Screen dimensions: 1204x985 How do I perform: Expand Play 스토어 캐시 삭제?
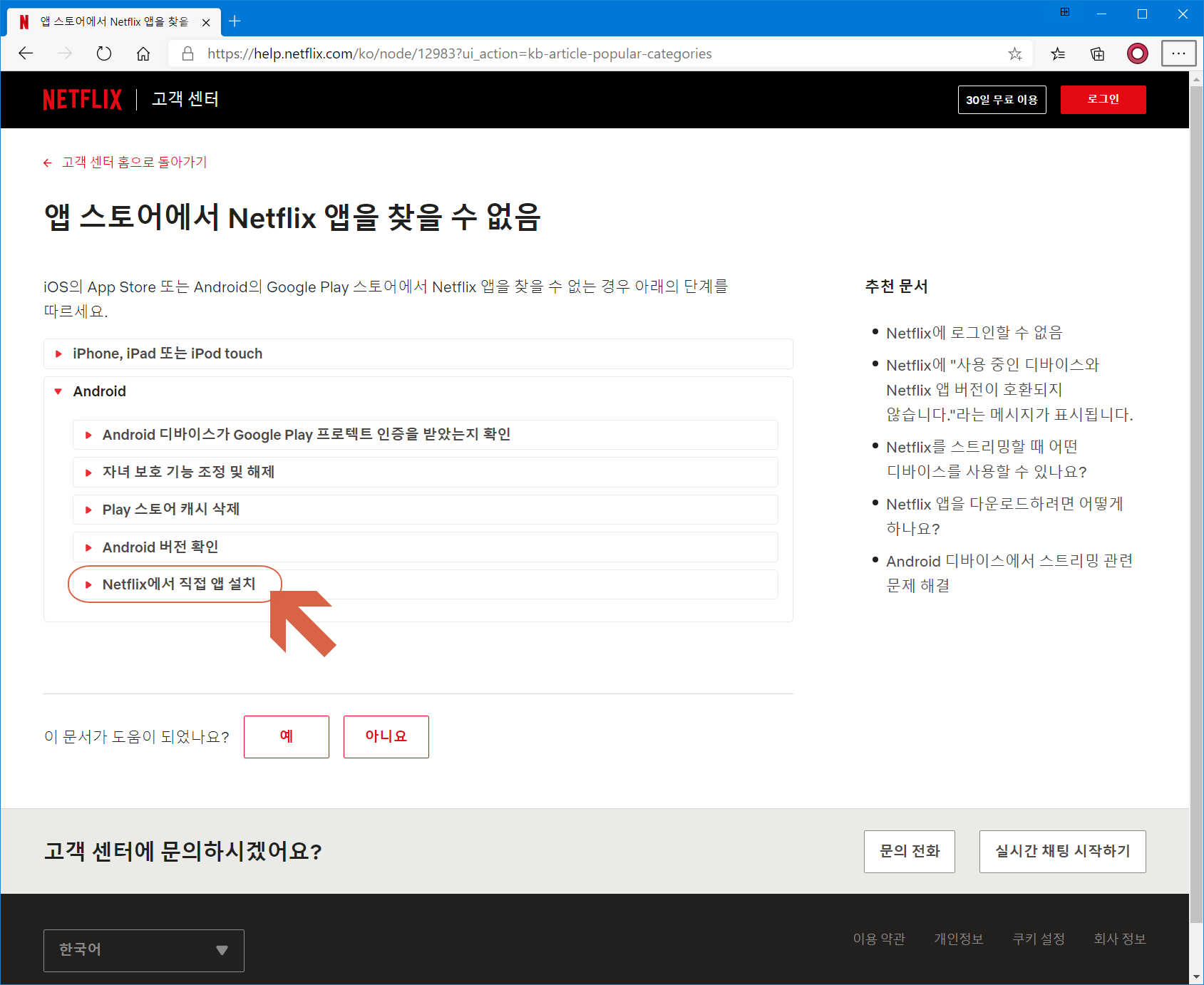pyautogui.click(x=425, y=510)
